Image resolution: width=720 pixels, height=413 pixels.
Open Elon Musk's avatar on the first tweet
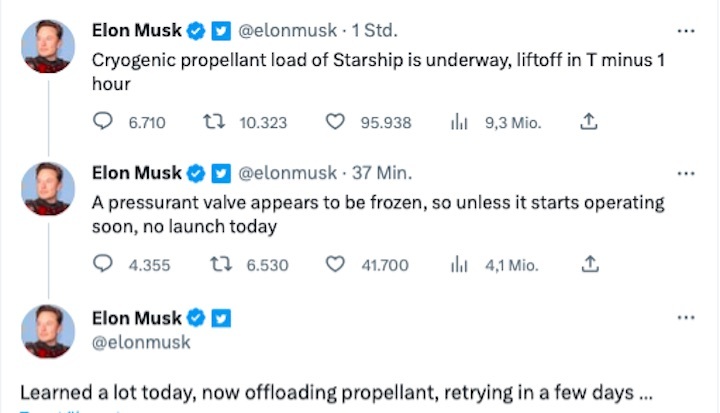click(47, 46)
